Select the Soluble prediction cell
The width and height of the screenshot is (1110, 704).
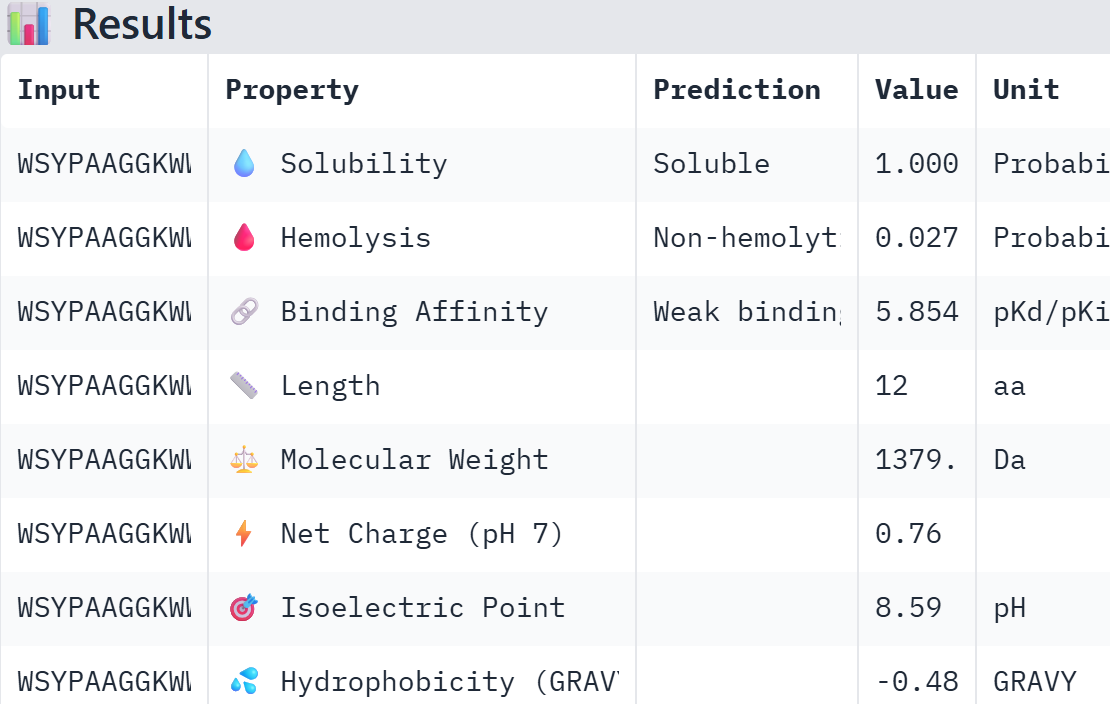711,164
